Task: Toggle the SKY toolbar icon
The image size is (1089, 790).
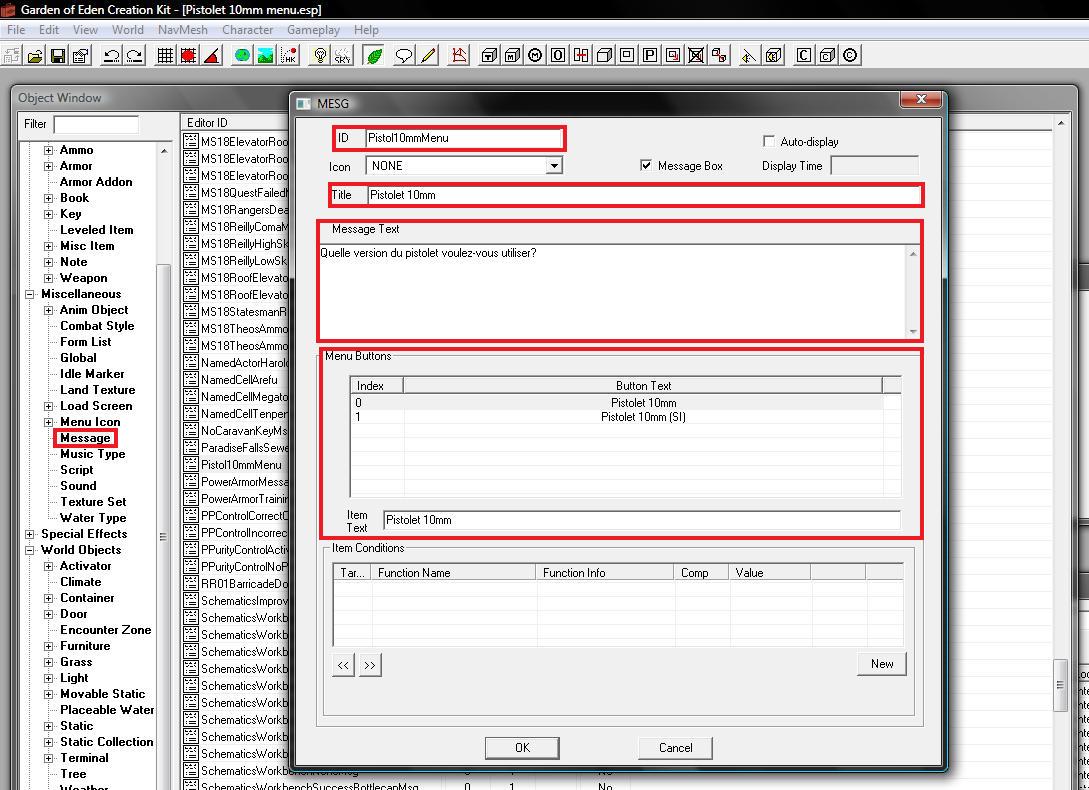Action: 343,56
